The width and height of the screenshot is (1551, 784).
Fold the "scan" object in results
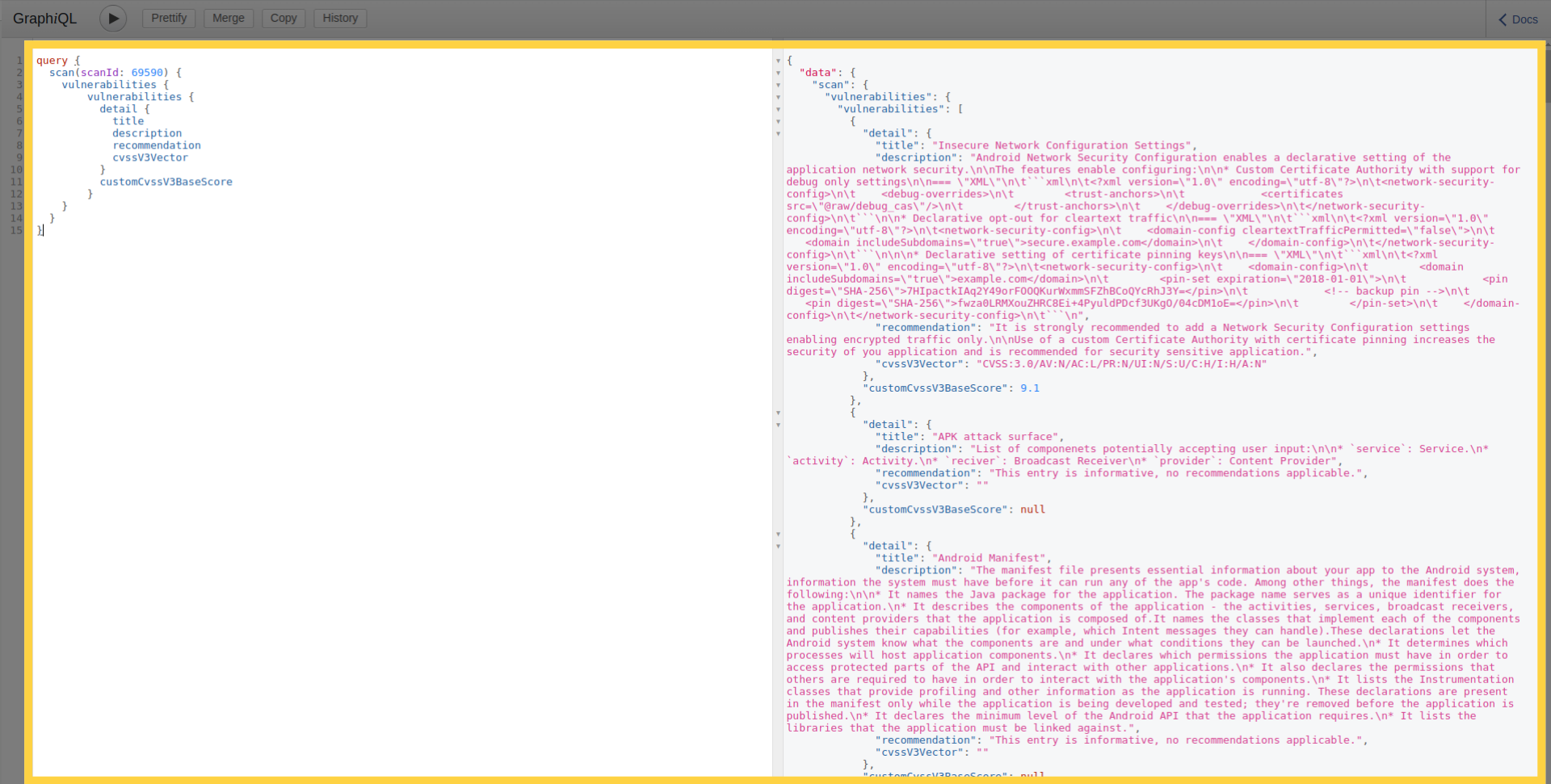778,85
